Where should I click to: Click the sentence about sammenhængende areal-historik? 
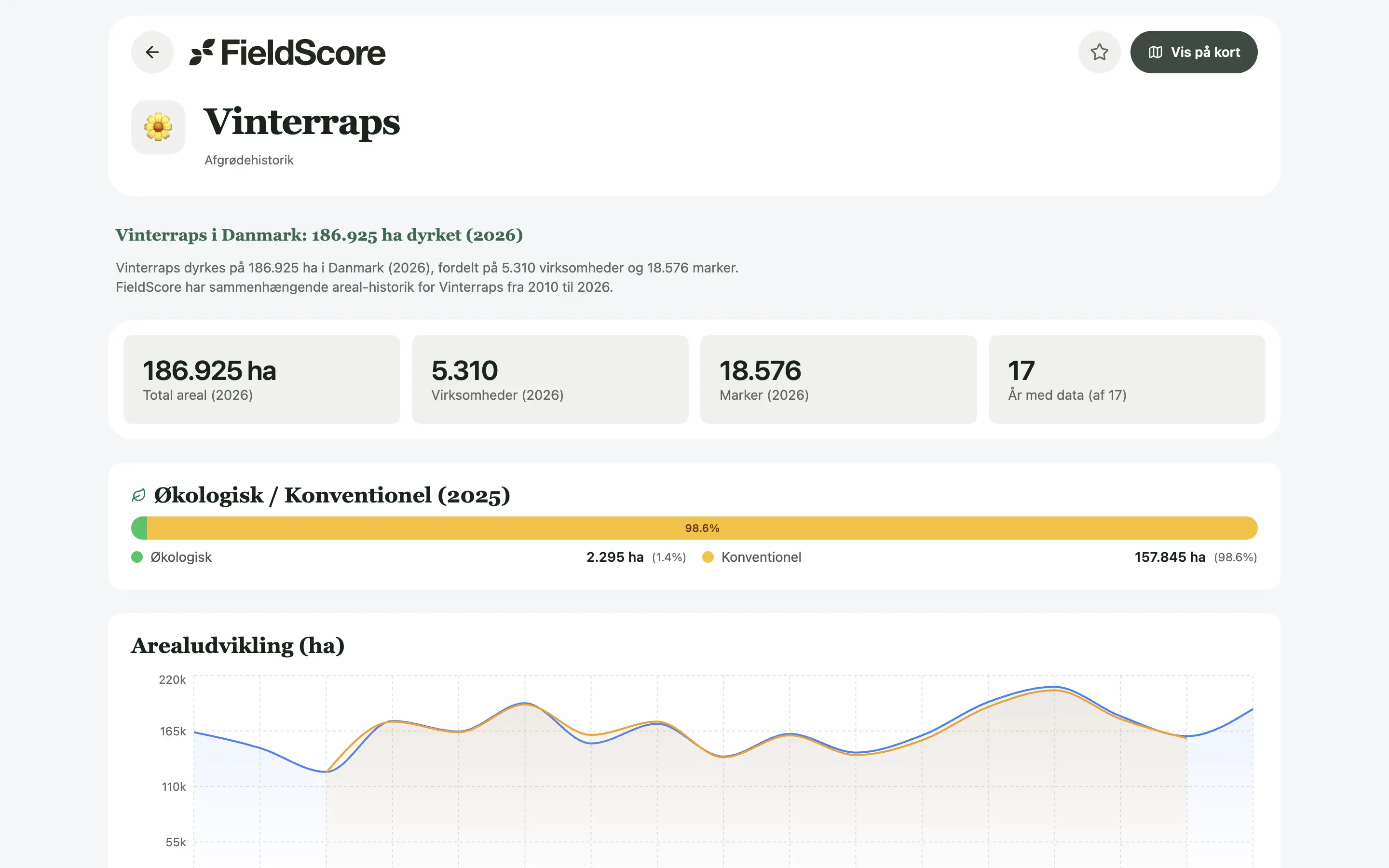point(365,287)
